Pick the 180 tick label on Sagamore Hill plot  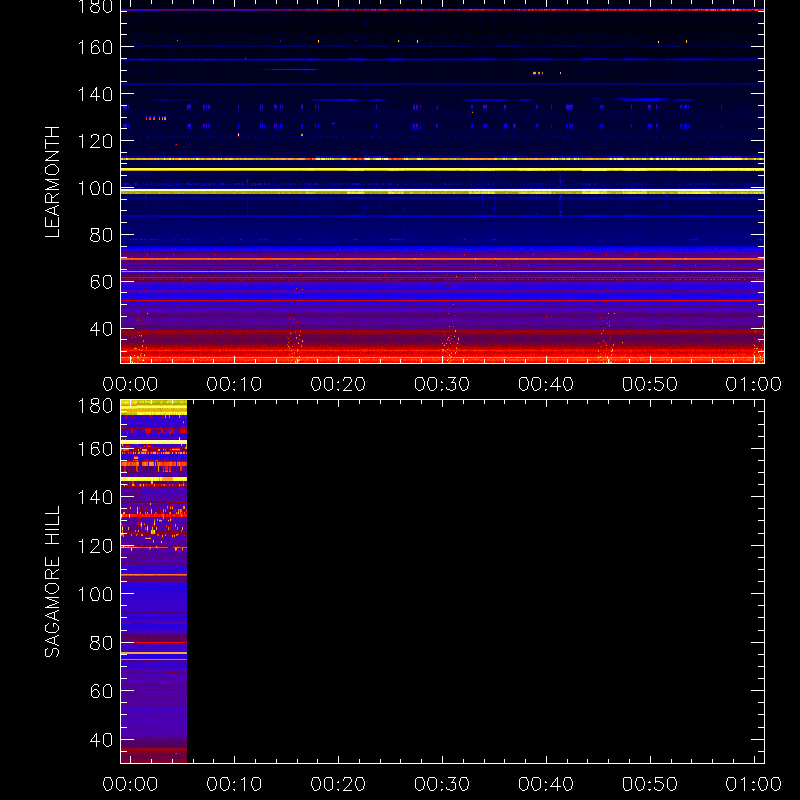pos(95,406)
